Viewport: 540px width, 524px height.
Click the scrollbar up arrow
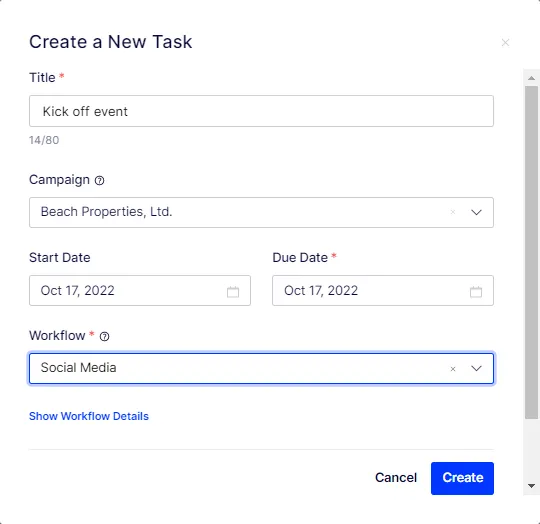tap(531, 78)
